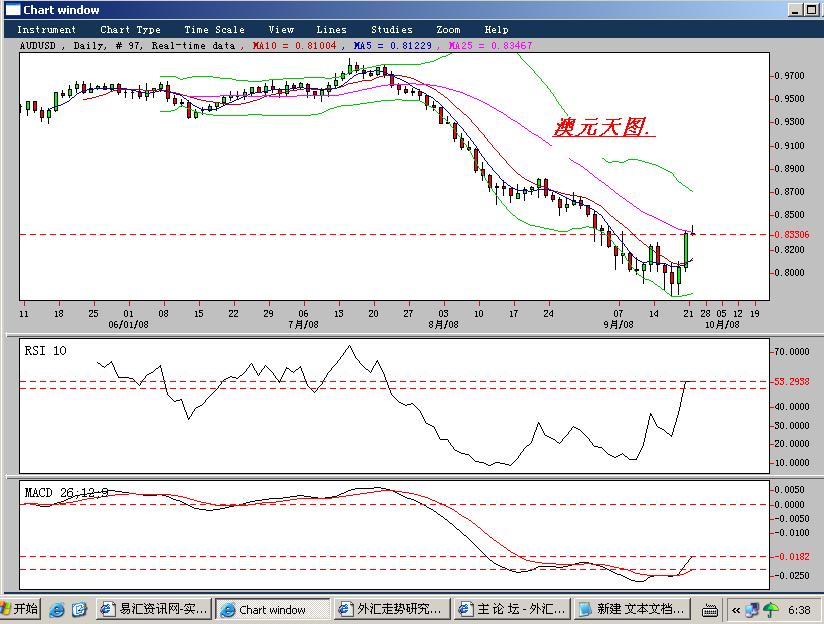Click the MACD 26,12,9 study label
Screen dimensions: 824x624
66,493
